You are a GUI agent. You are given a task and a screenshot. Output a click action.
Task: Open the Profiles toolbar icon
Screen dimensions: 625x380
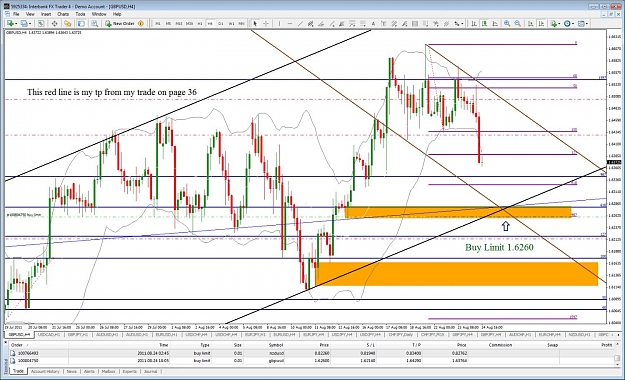[24, 24]
